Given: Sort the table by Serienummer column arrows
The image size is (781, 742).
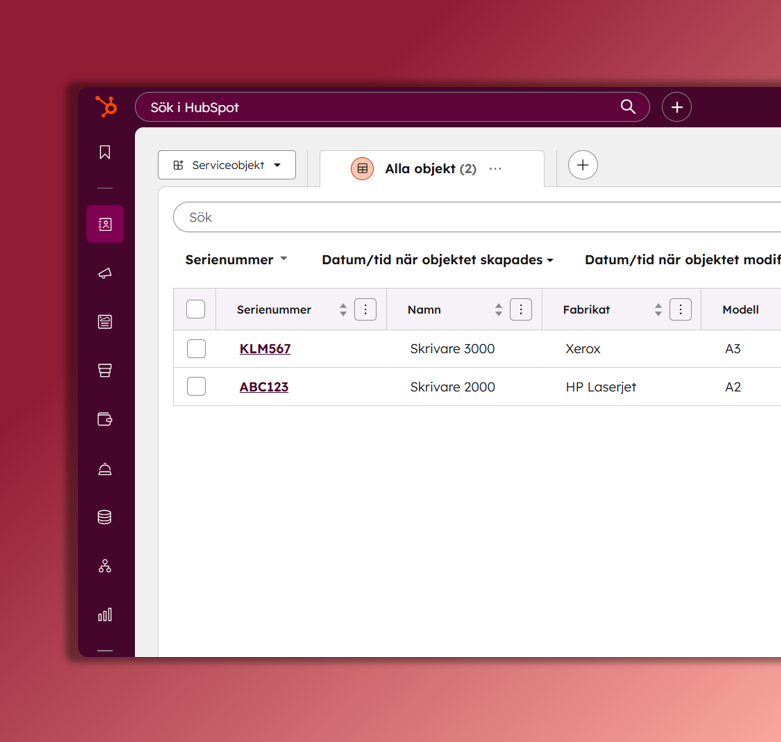Looking at the screenshot, I should [x=343, y=310].
